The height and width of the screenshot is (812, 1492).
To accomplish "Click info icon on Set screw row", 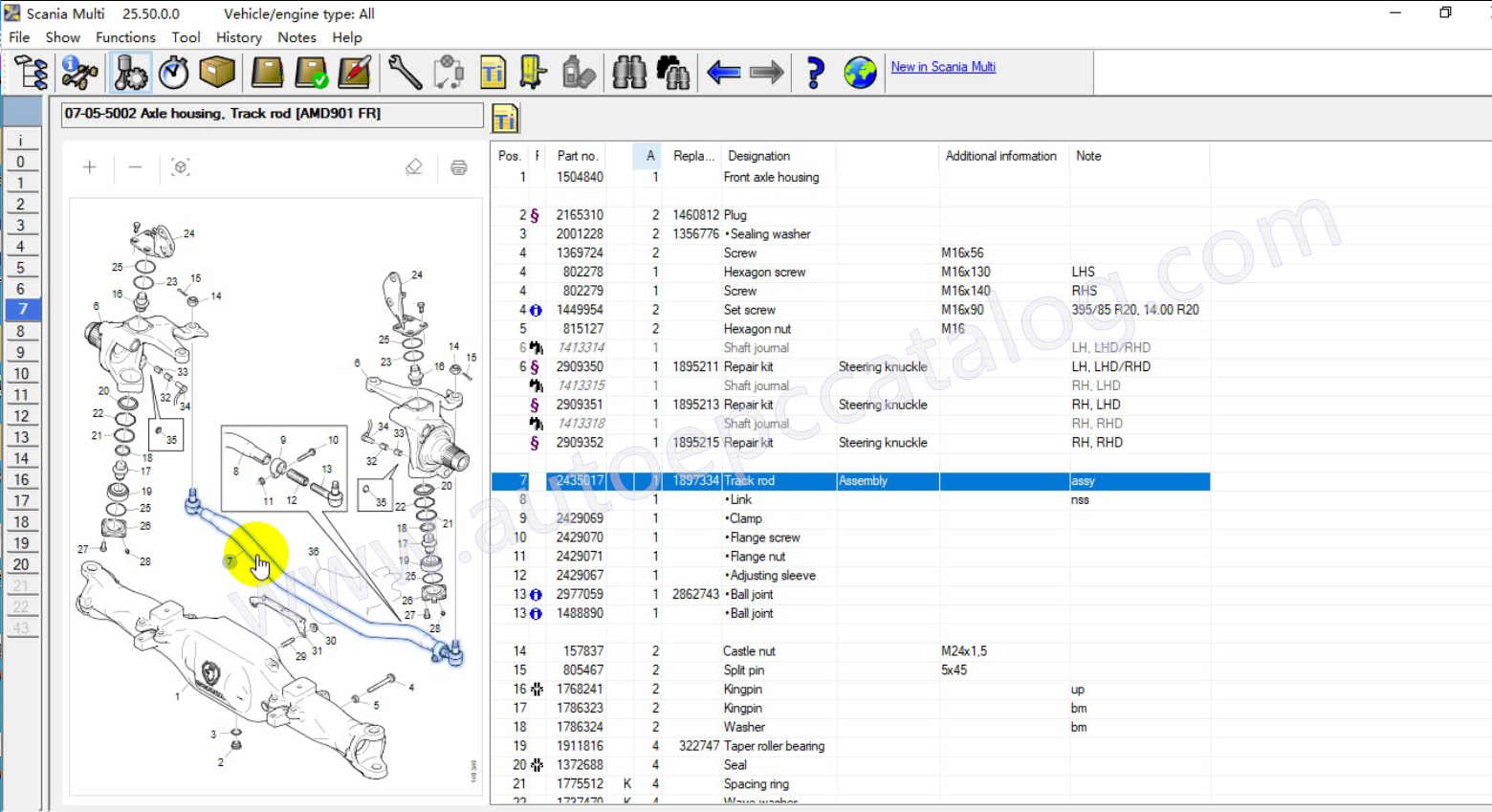I will pos(536,310).
